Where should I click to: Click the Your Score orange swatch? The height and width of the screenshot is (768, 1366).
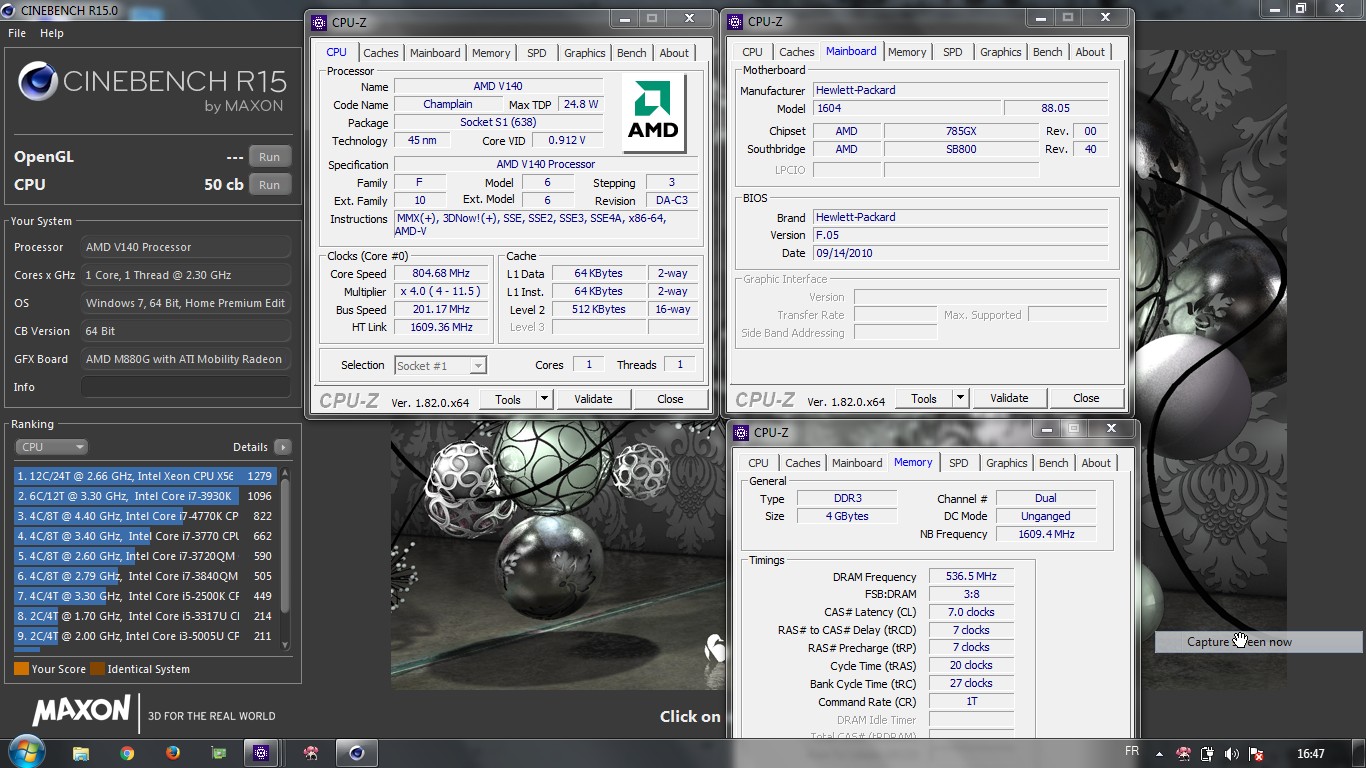tap(21, 669)
